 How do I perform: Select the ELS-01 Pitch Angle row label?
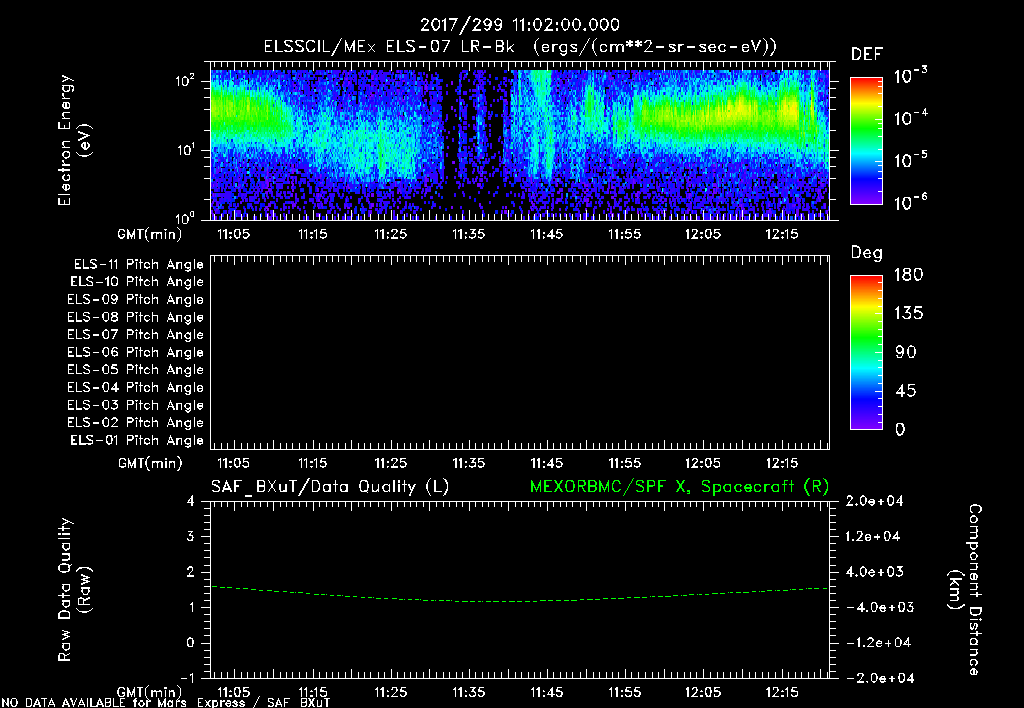137,440
